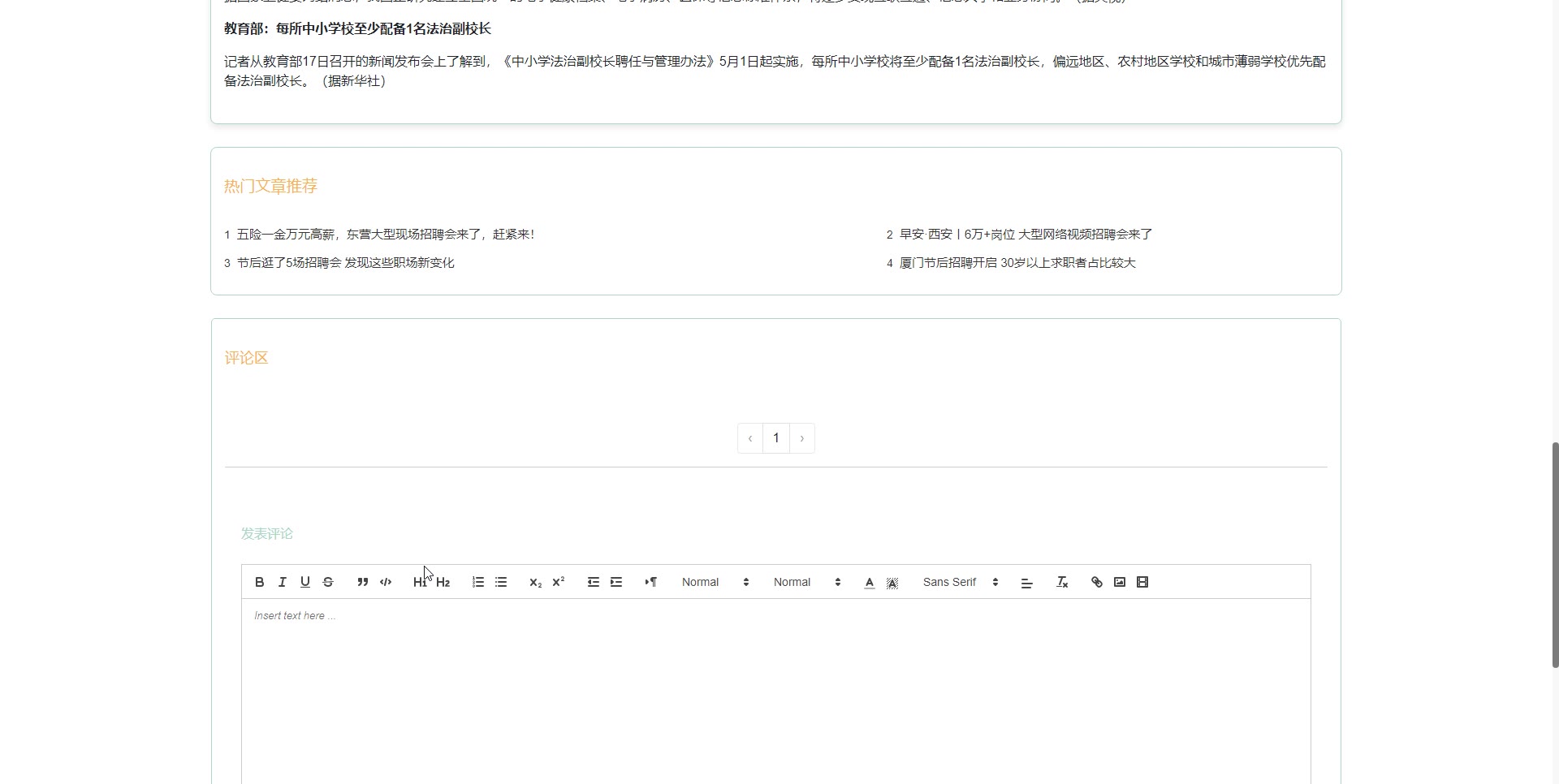Click the page vertical scrollbar thumb
Screen dimensions: 1559x784
[x=1555, y=555]
